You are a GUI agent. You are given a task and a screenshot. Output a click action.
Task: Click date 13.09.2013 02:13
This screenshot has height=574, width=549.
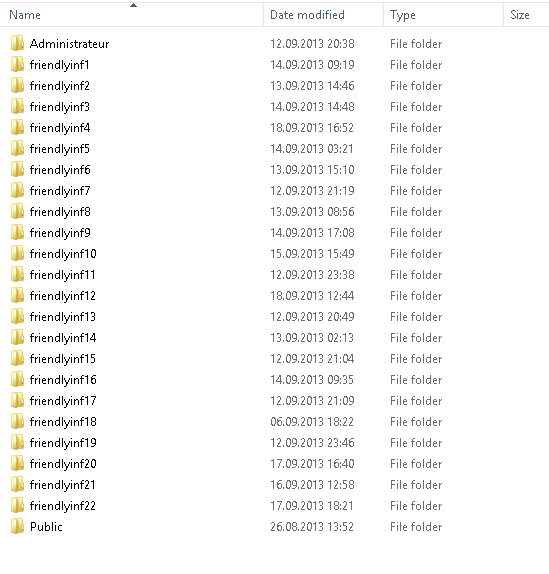tap(312, 338)
